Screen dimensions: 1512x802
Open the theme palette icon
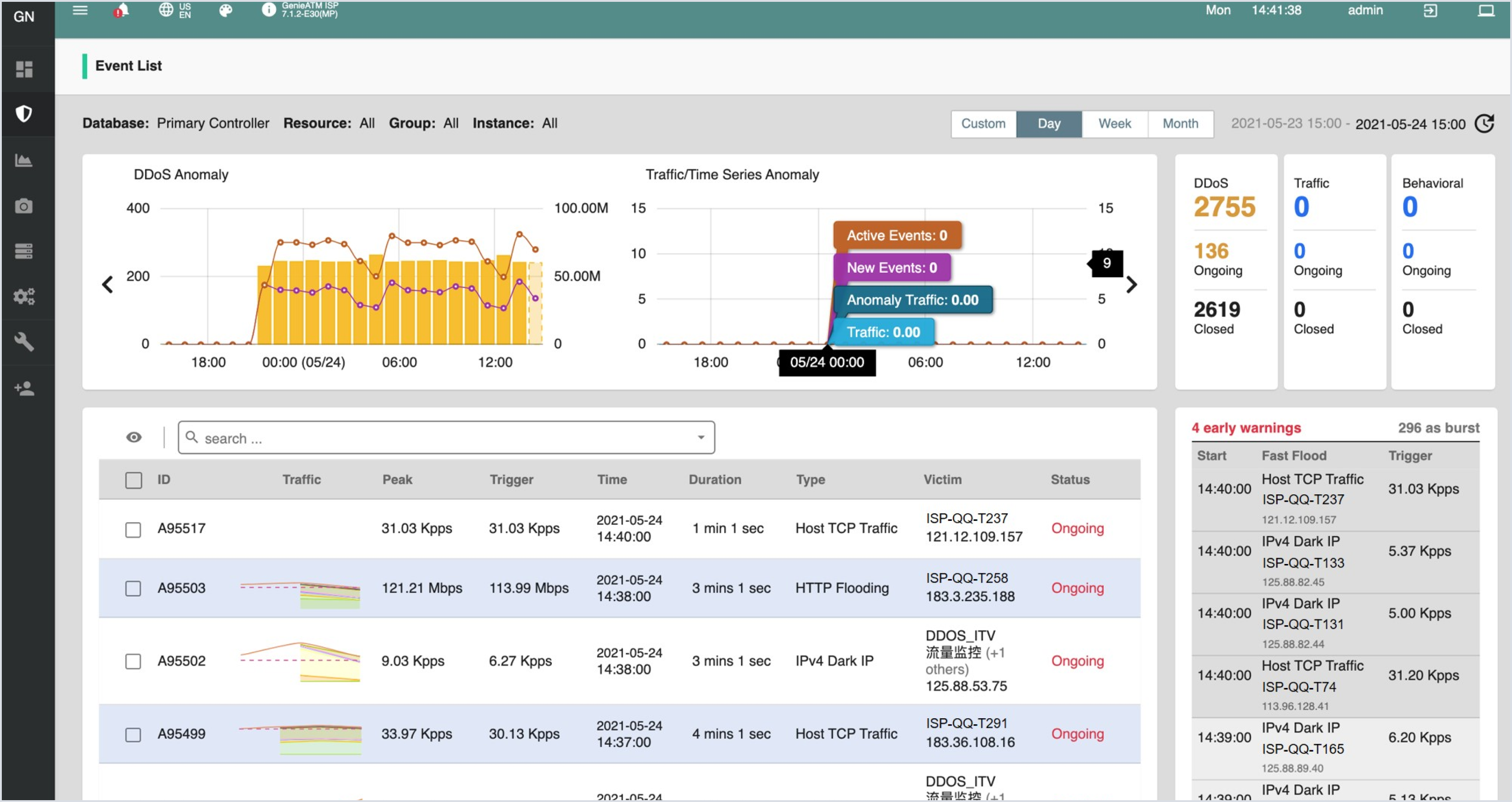click(226, 11)
